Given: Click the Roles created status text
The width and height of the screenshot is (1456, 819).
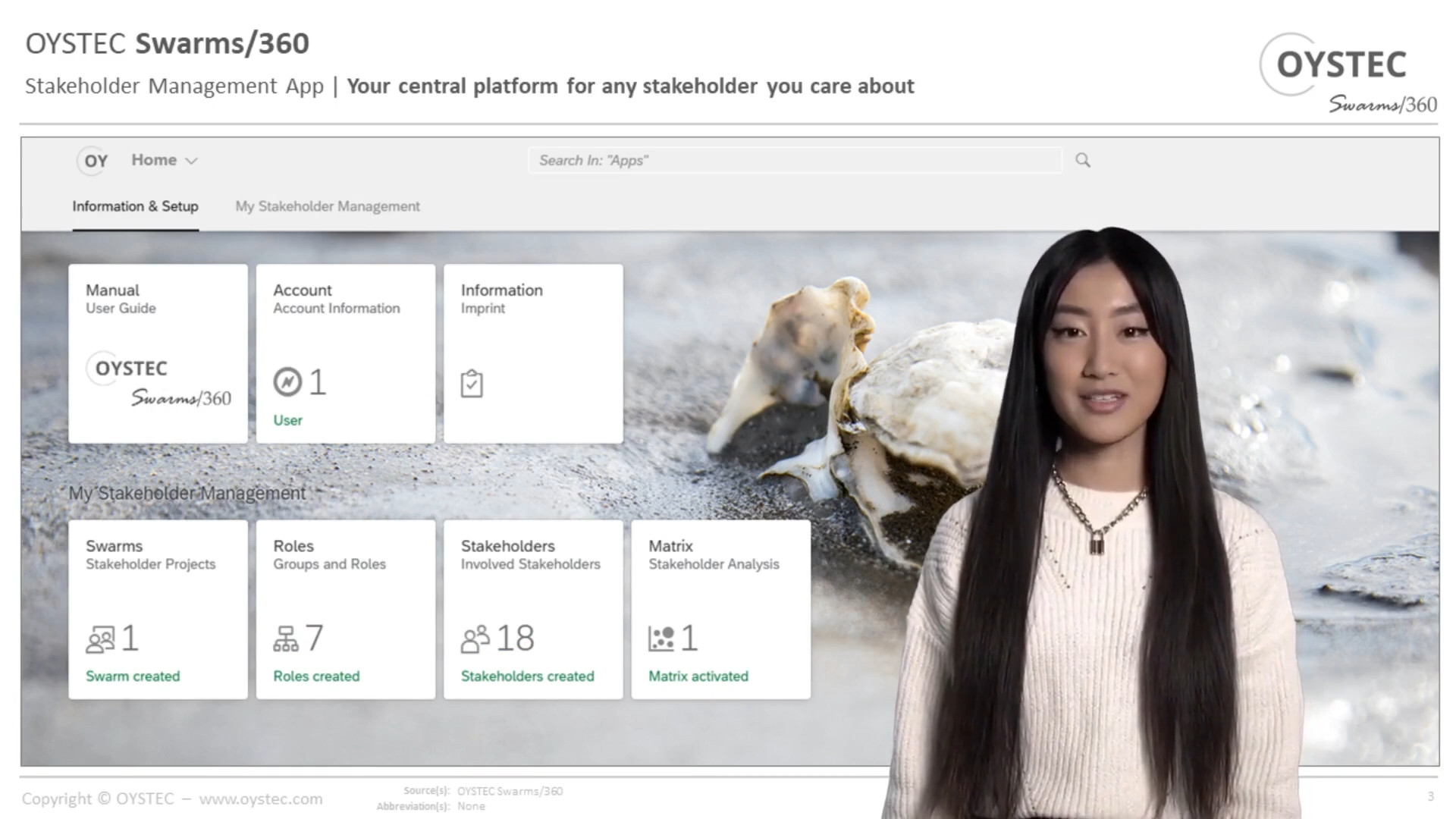Looking at the screenshot, I should (x=316, y=676).
